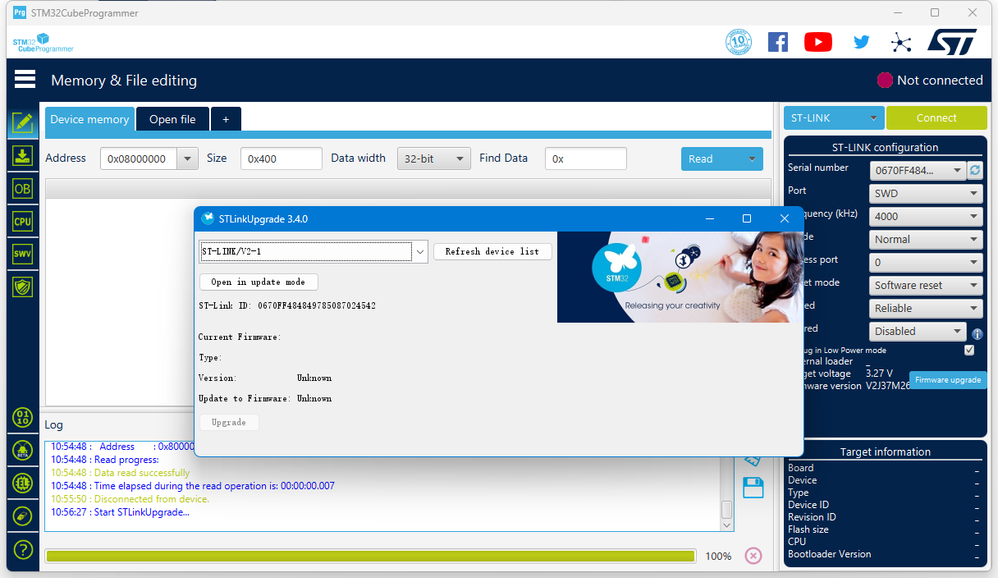The image size is (998, 578).
Task: Switch to the Open file tab
Action: click(x=172, y=119)
